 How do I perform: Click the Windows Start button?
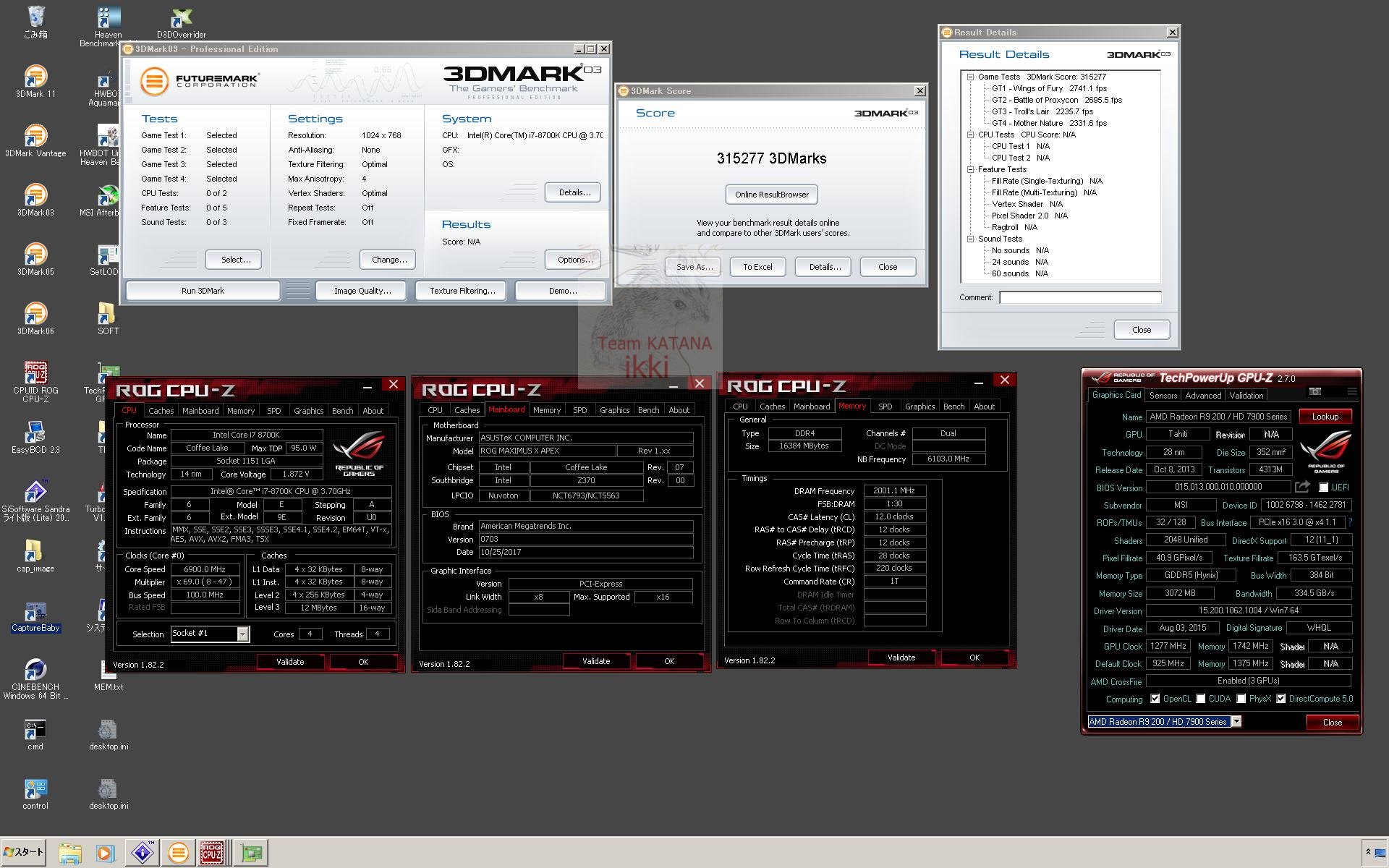click(x=23, y=853)
